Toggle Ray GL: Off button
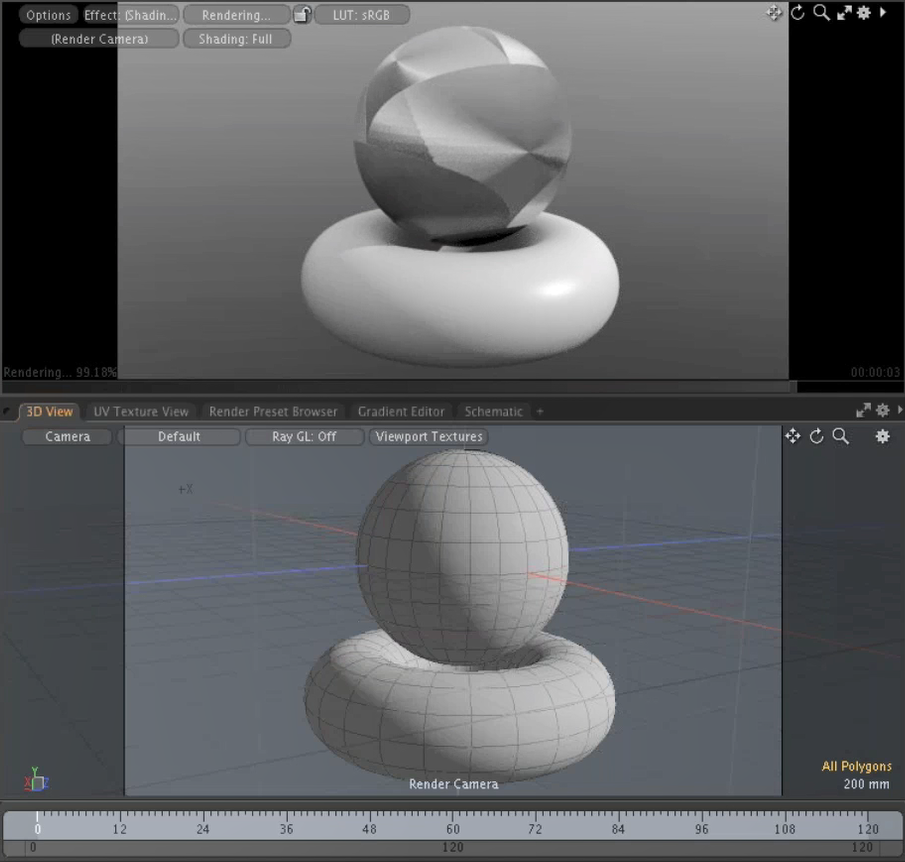 point(304,437)
